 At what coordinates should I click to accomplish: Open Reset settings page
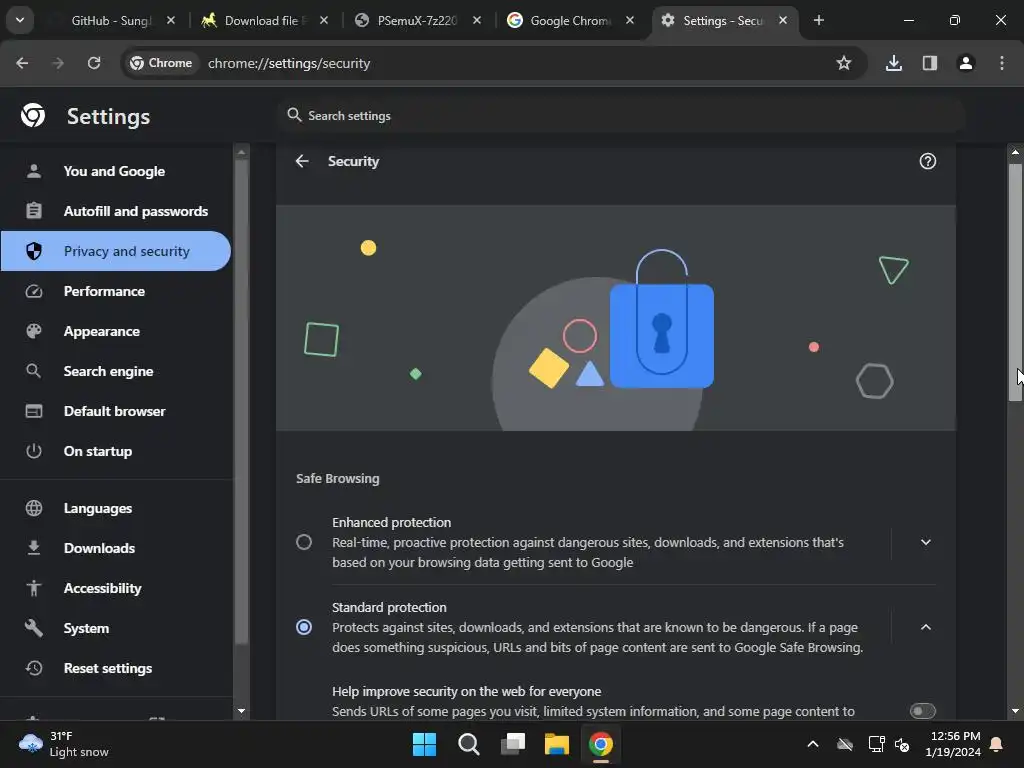115,668
